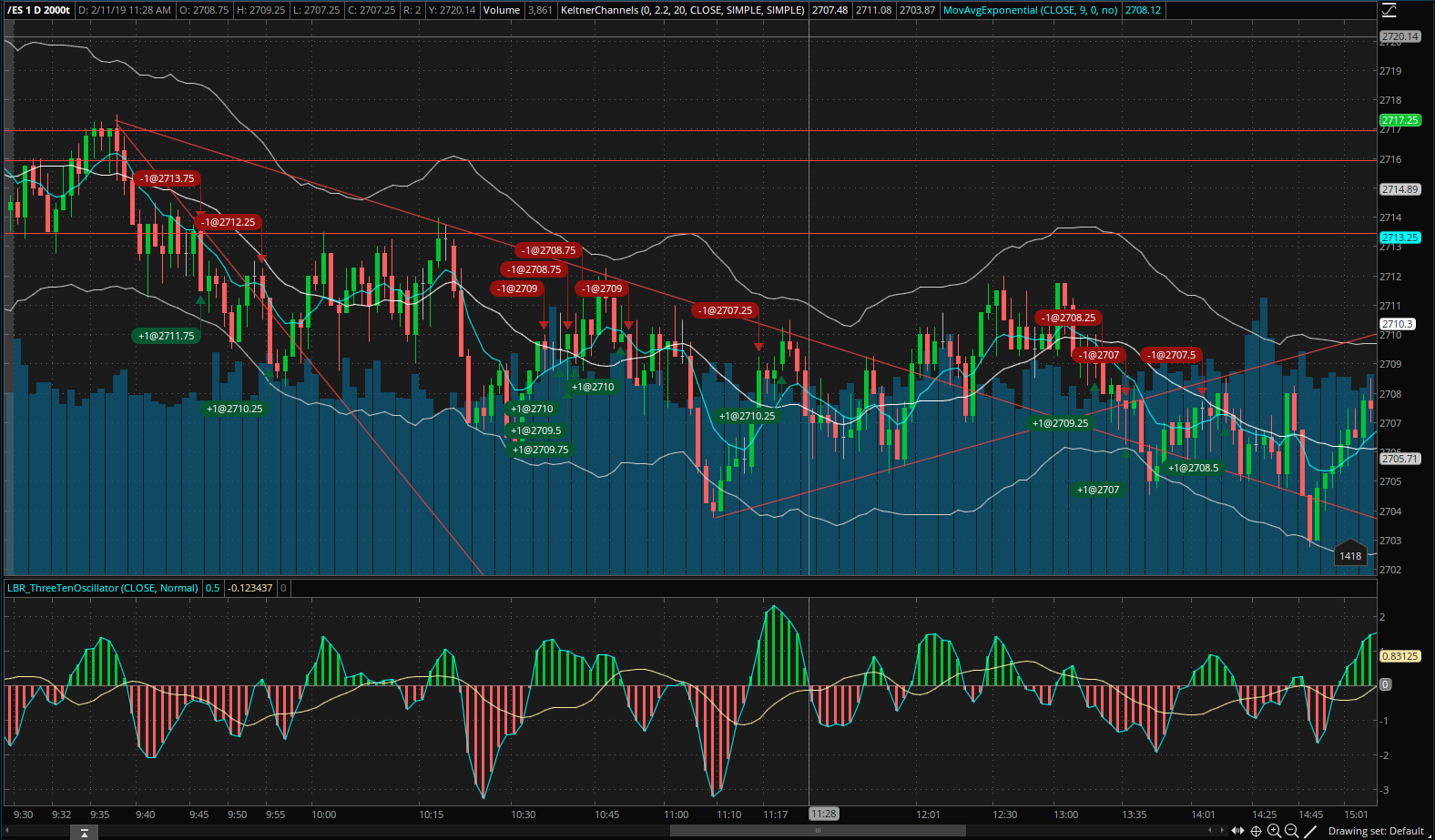Image resolution: width=1435 pixels, height=840 pixels.
Task: Zoom in with the magnifier plus icon
Action: (x=1274, y=831)
